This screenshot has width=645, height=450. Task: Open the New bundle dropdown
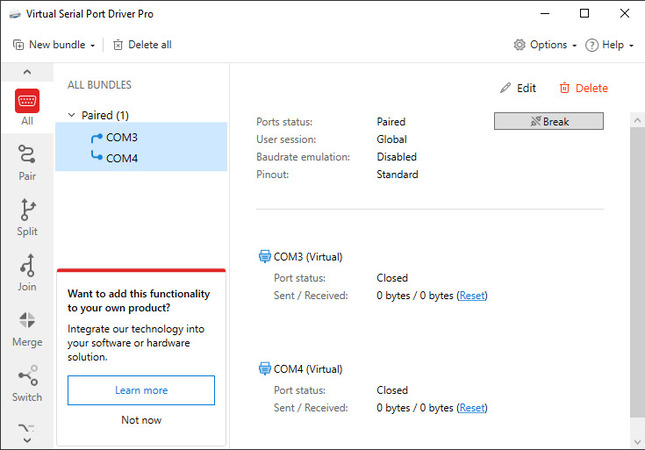(54, 44)
